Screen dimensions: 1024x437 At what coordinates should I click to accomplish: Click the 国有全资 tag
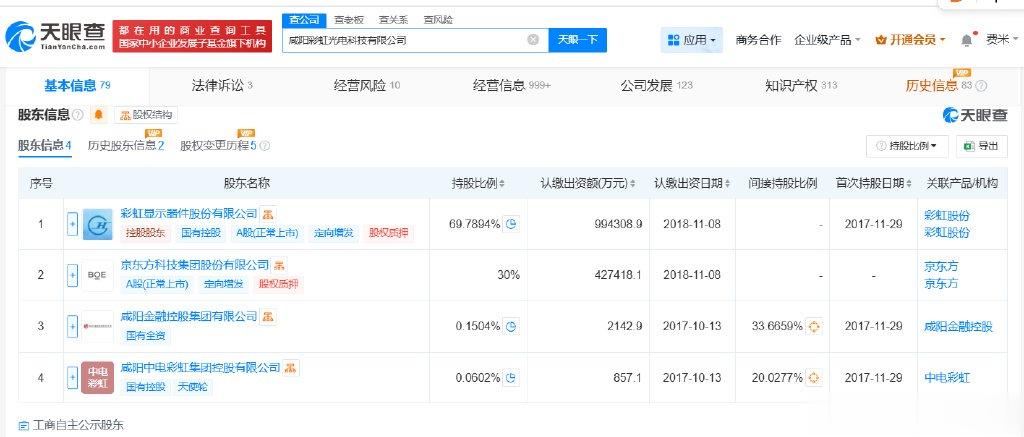(x=146, y=335)
